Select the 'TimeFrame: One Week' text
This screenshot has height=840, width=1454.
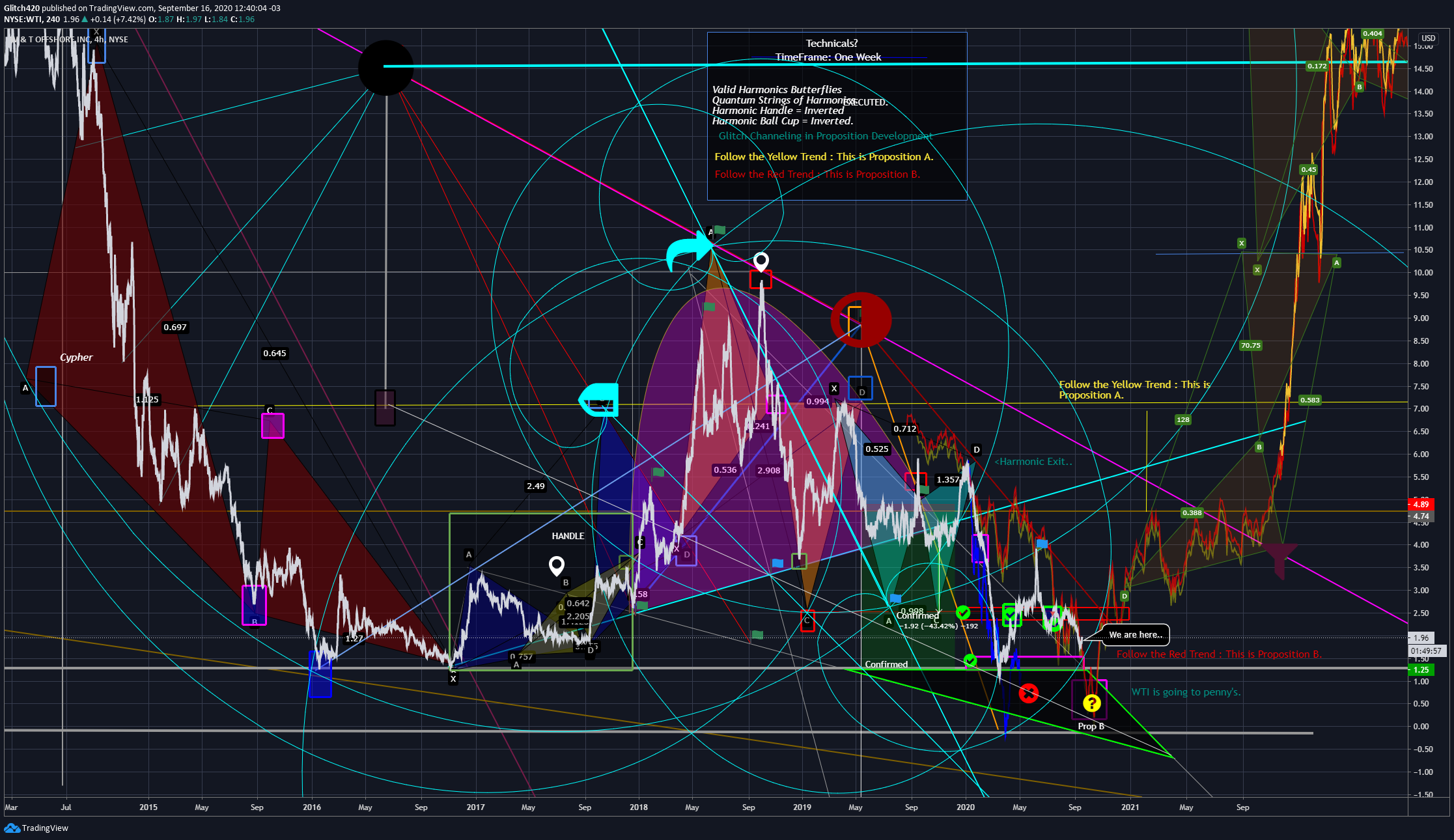(828, 57)
